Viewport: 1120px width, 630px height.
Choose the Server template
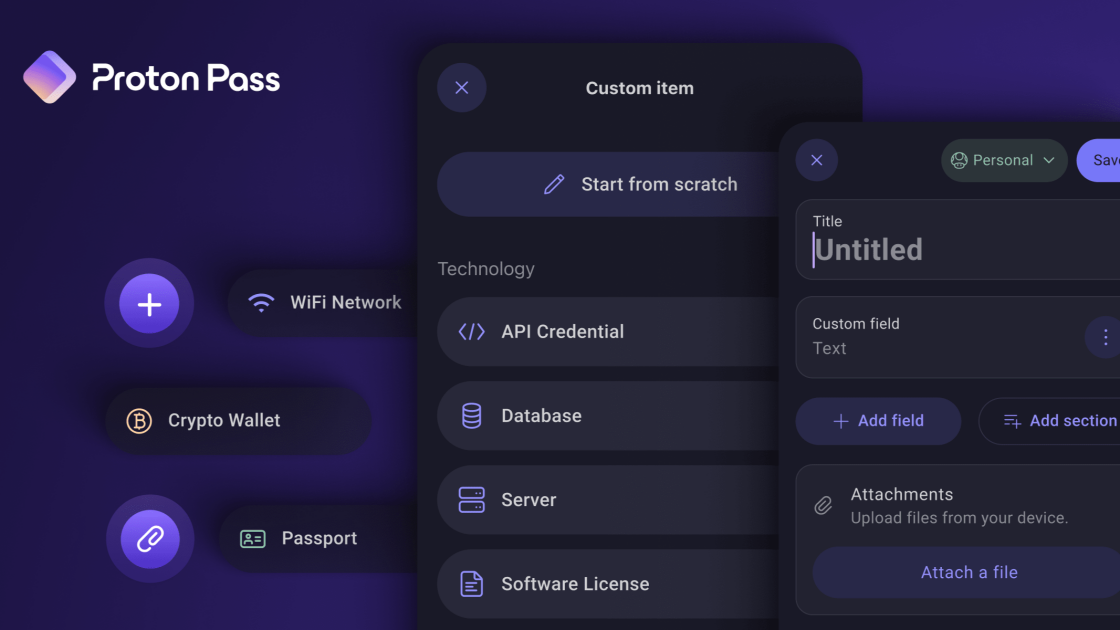pos(608,500)
